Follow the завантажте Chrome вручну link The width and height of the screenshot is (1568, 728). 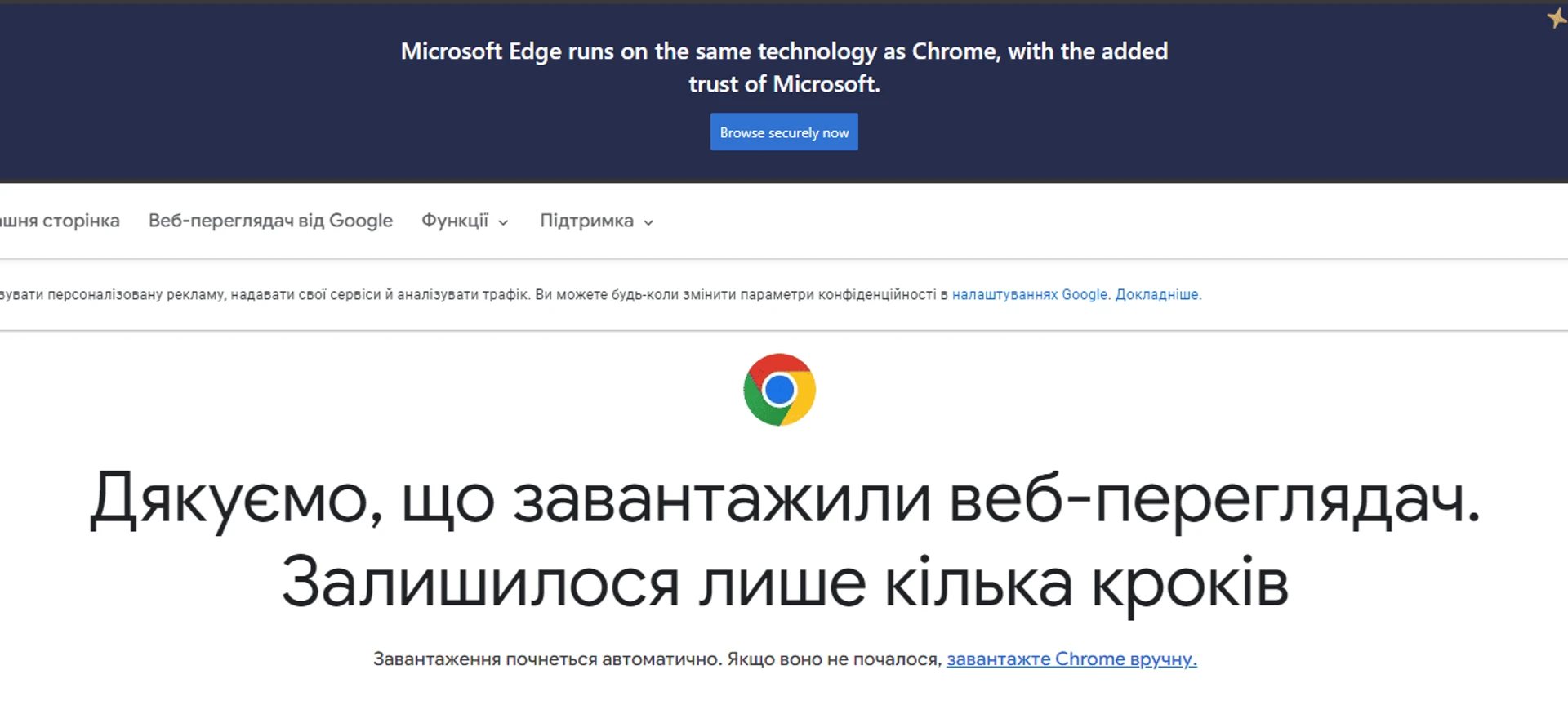click(x=1071, y=659)
